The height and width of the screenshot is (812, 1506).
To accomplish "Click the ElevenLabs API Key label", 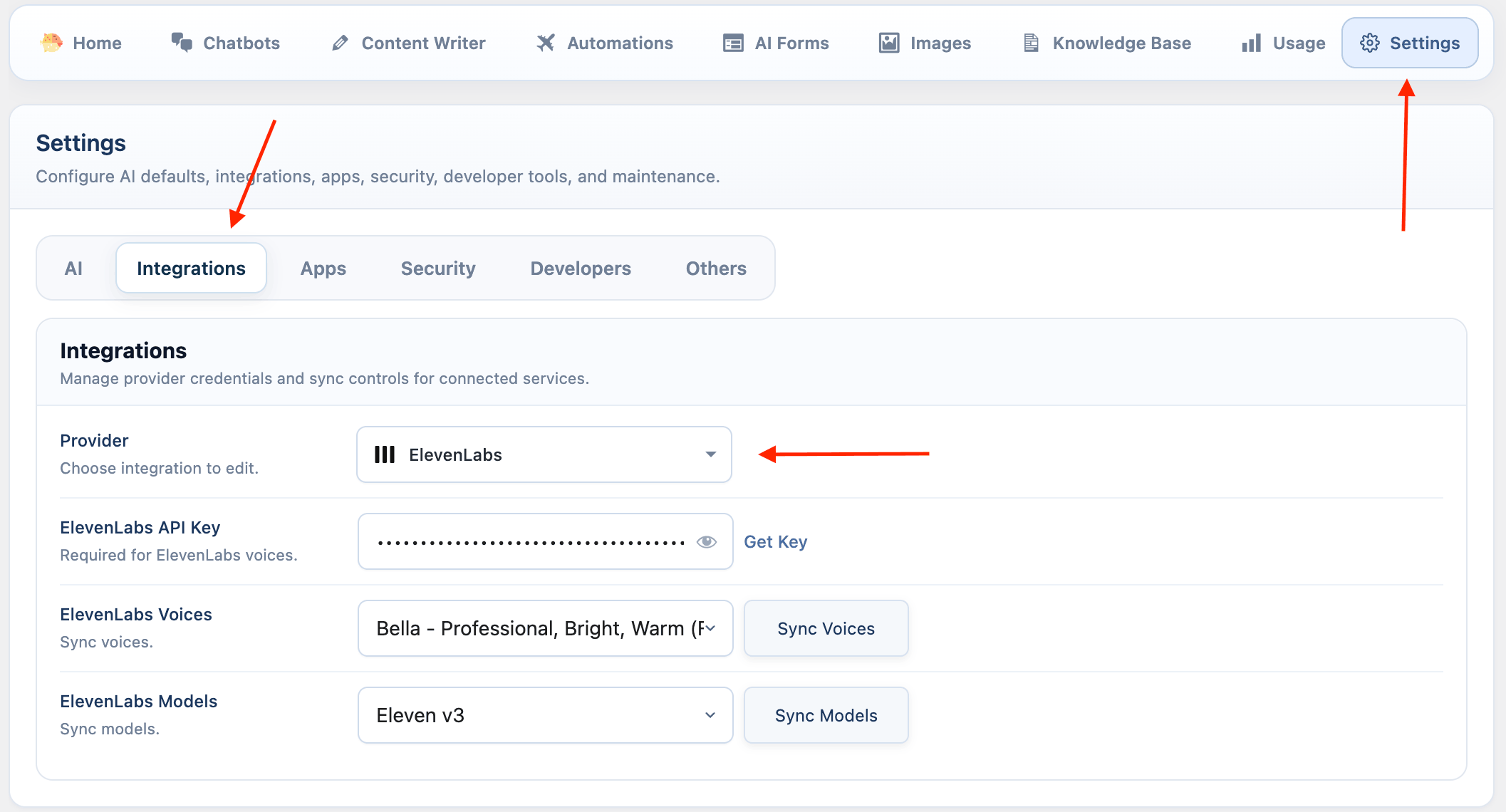I will point(140,528).
